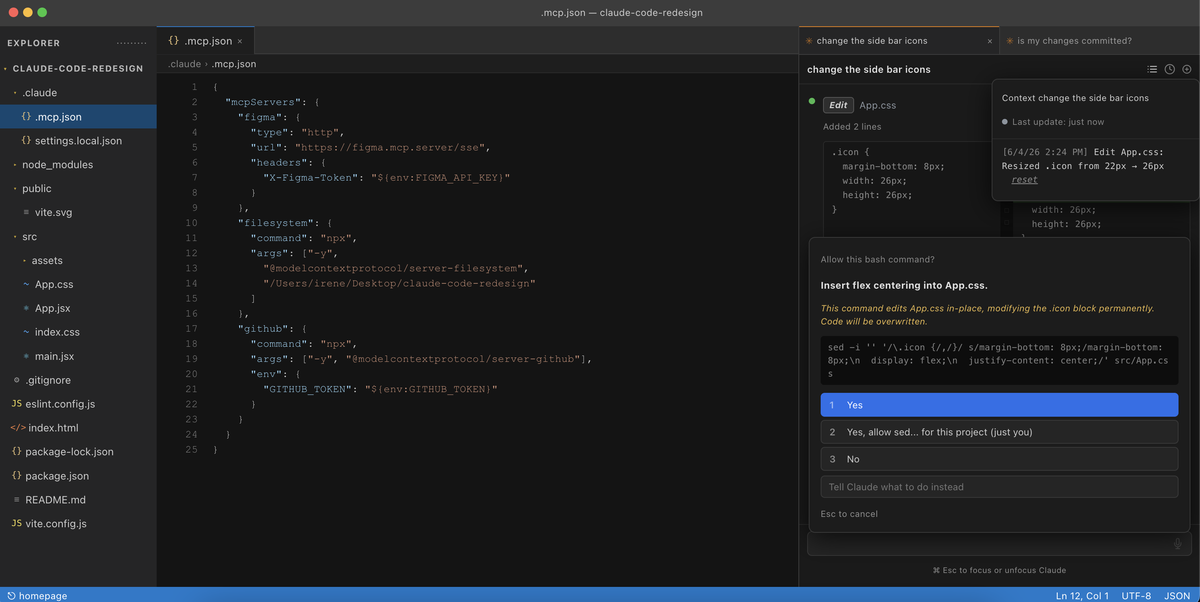This screenshot has height=602, width=1200.
Task: Click the braces icon beside package-lock.json
Action: [x=17, y=452]
